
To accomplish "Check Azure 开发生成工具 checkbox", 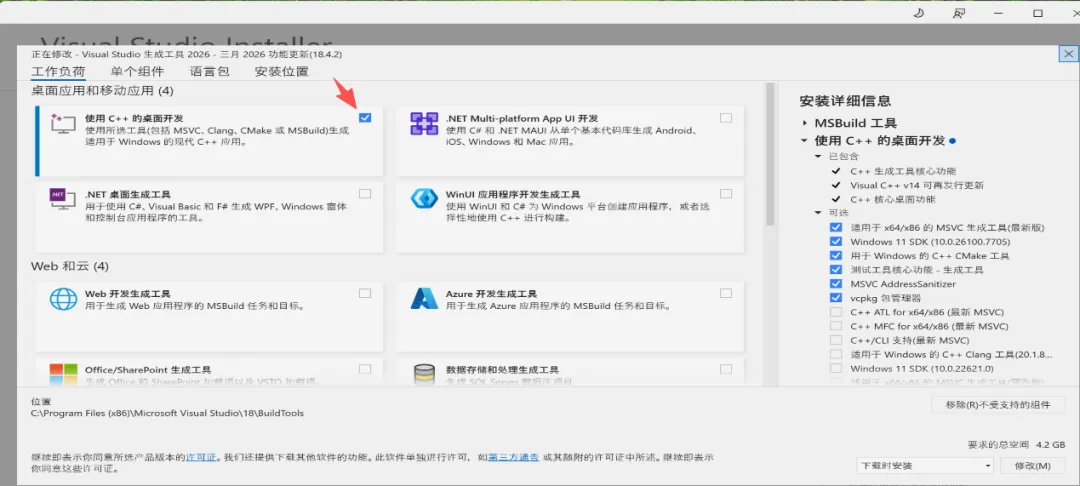I will [x=726, y=293].
